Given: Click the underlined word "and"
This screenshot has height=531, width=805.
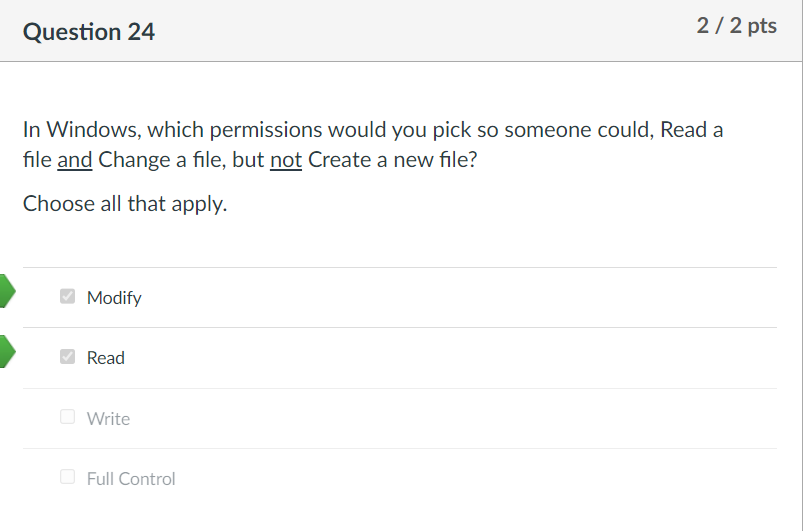Looking at the screenshot, I should 75,160.
